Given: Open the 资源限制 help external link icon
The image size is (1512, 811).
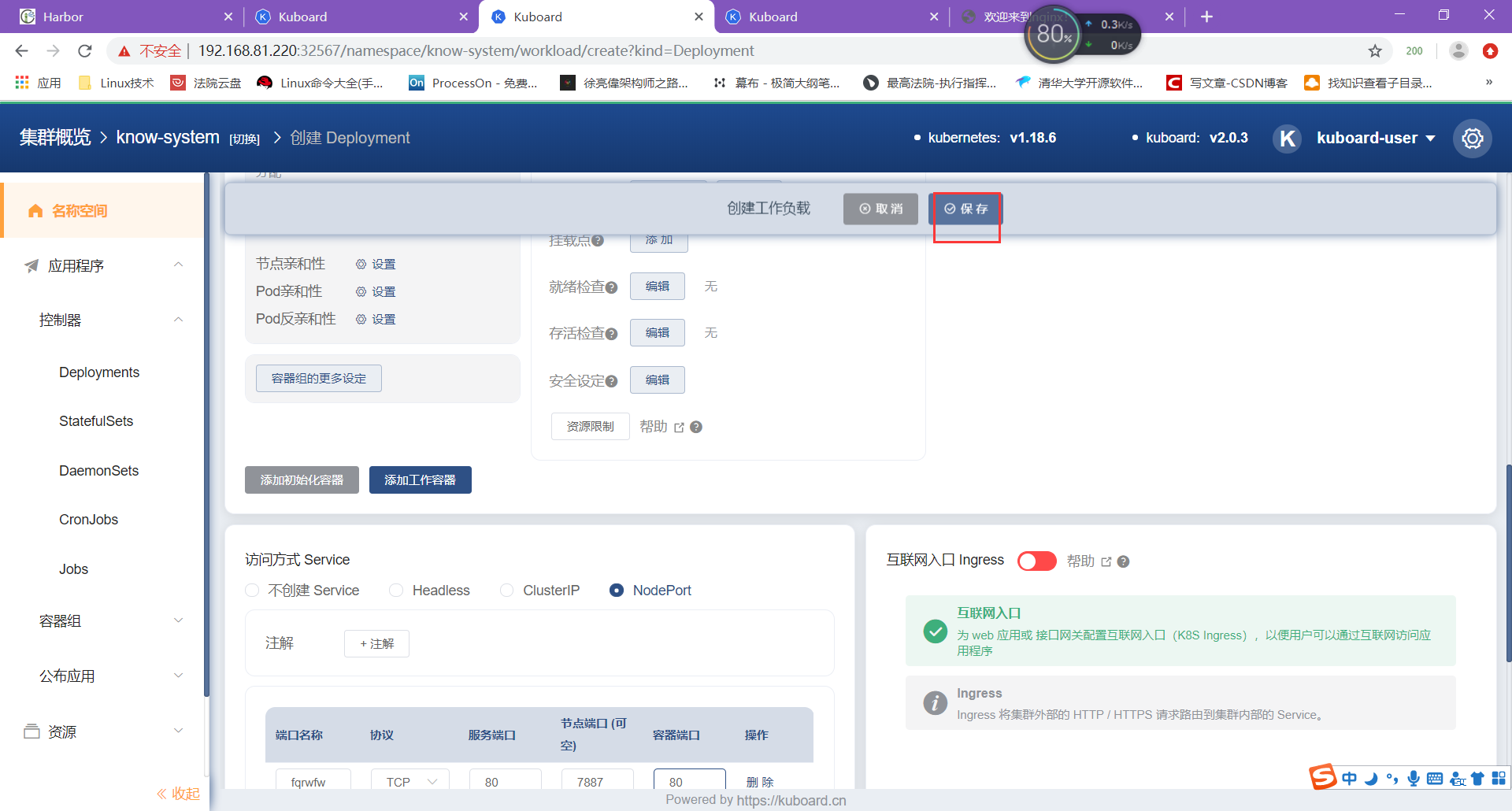Looking at the screenshot, I should pyautogui.click(x=680, y=428).
